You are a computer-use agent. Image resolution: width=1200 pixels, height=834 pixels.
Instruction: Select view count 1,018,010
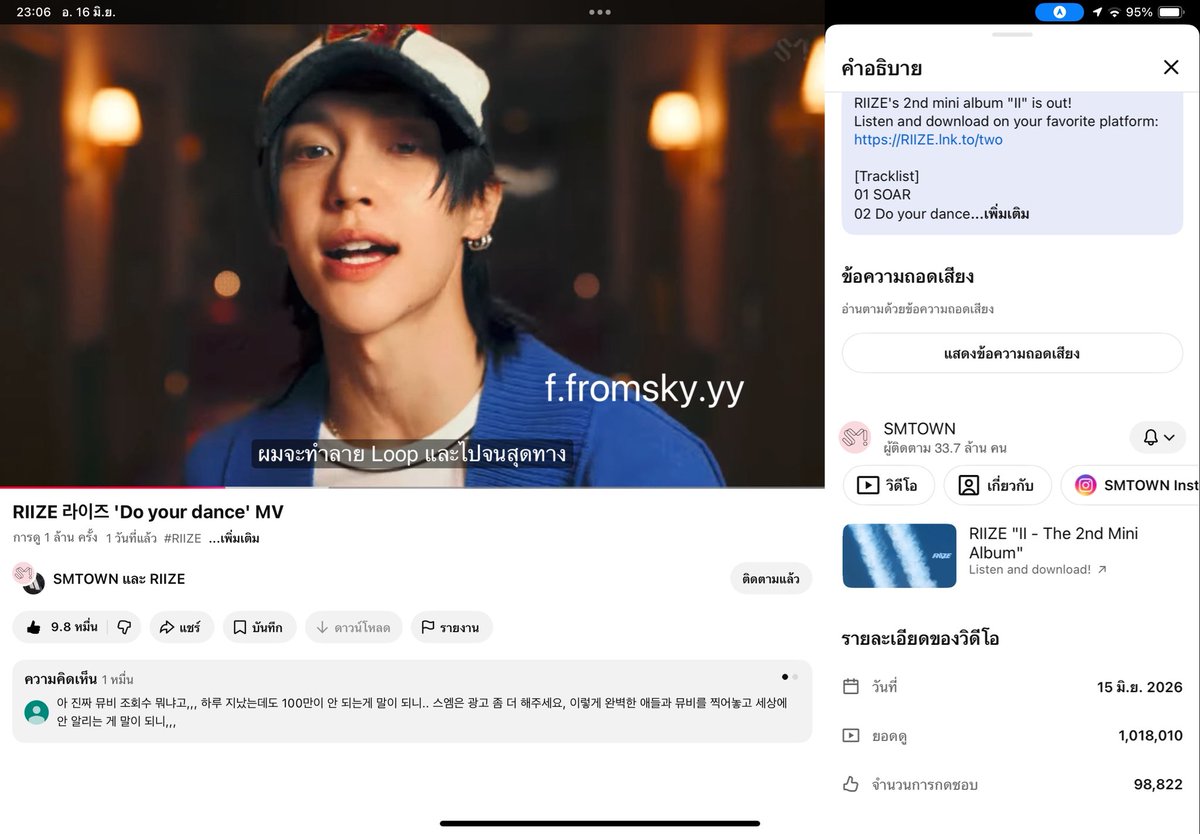pyautogui.click(x=1150, y=736)
